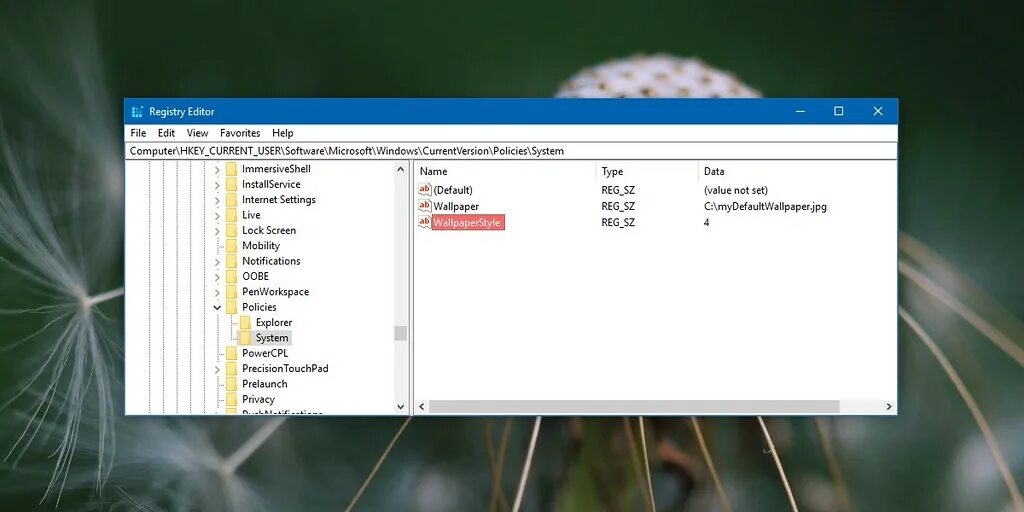Select the Mobility key label

261,246
